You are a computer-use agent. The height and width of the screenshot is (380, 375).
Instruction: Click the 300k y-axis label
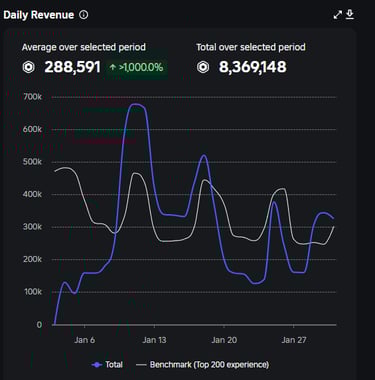[33, 227]
